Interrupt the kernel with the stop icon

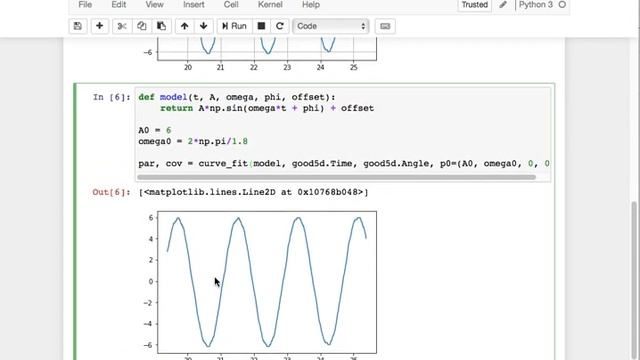pos(261,26)
